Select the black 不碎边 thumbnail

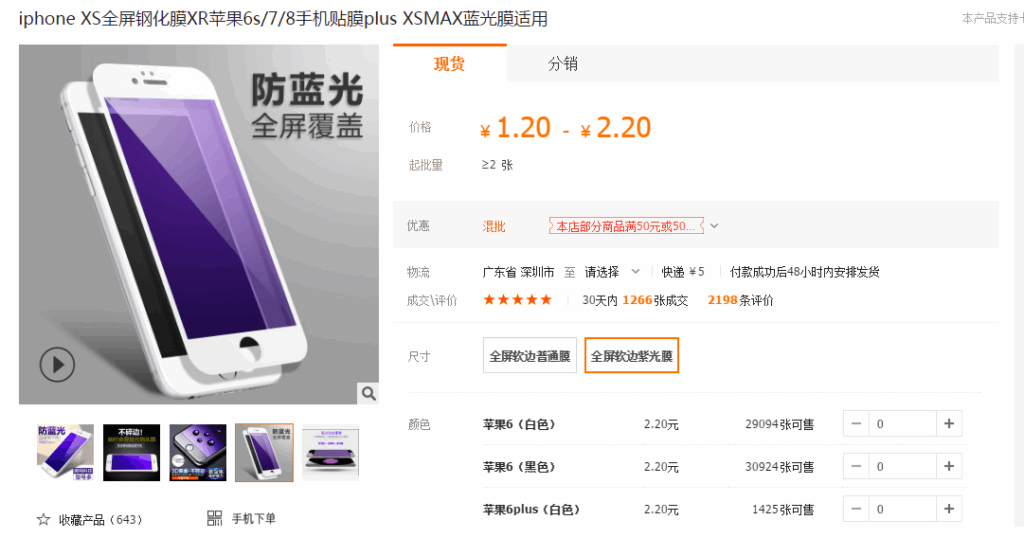coord(131,452)
